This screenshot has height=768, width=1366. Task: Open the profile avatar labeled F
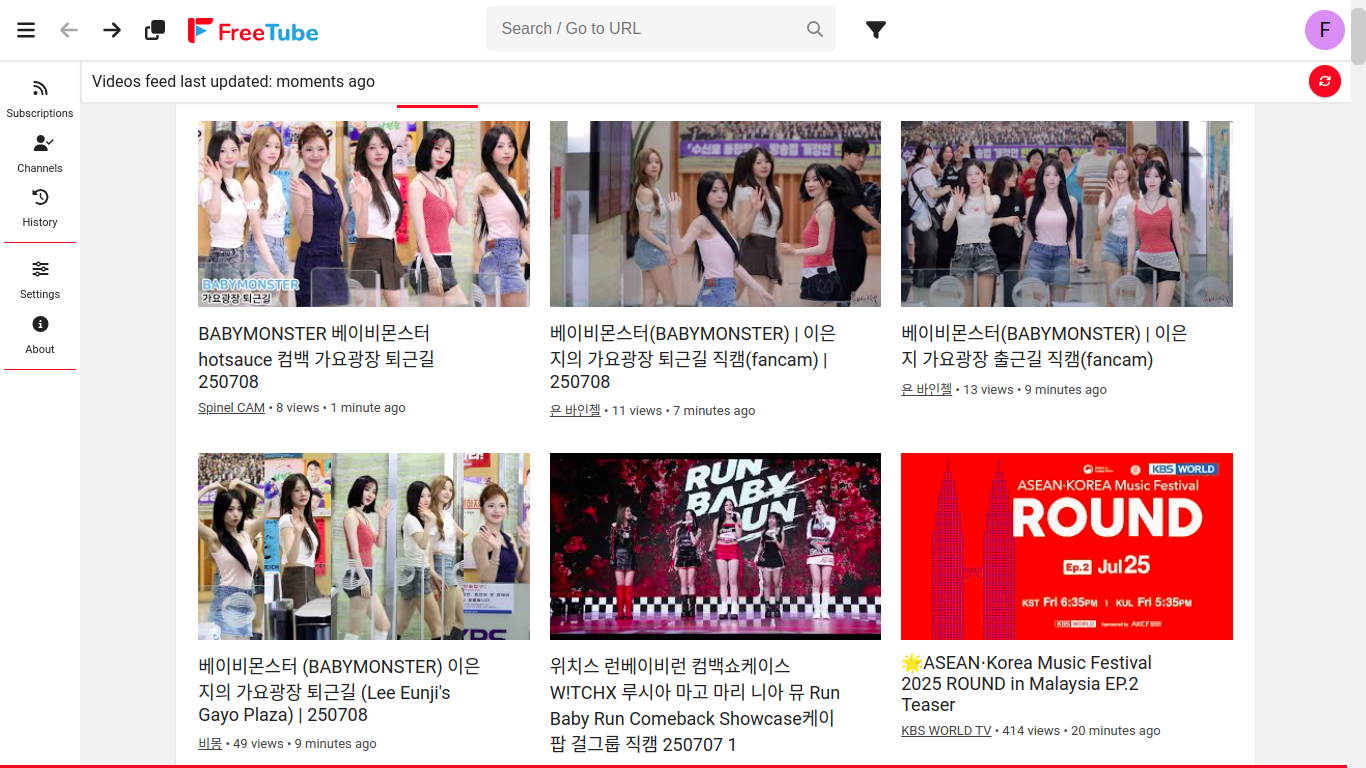coord(1325,29)
